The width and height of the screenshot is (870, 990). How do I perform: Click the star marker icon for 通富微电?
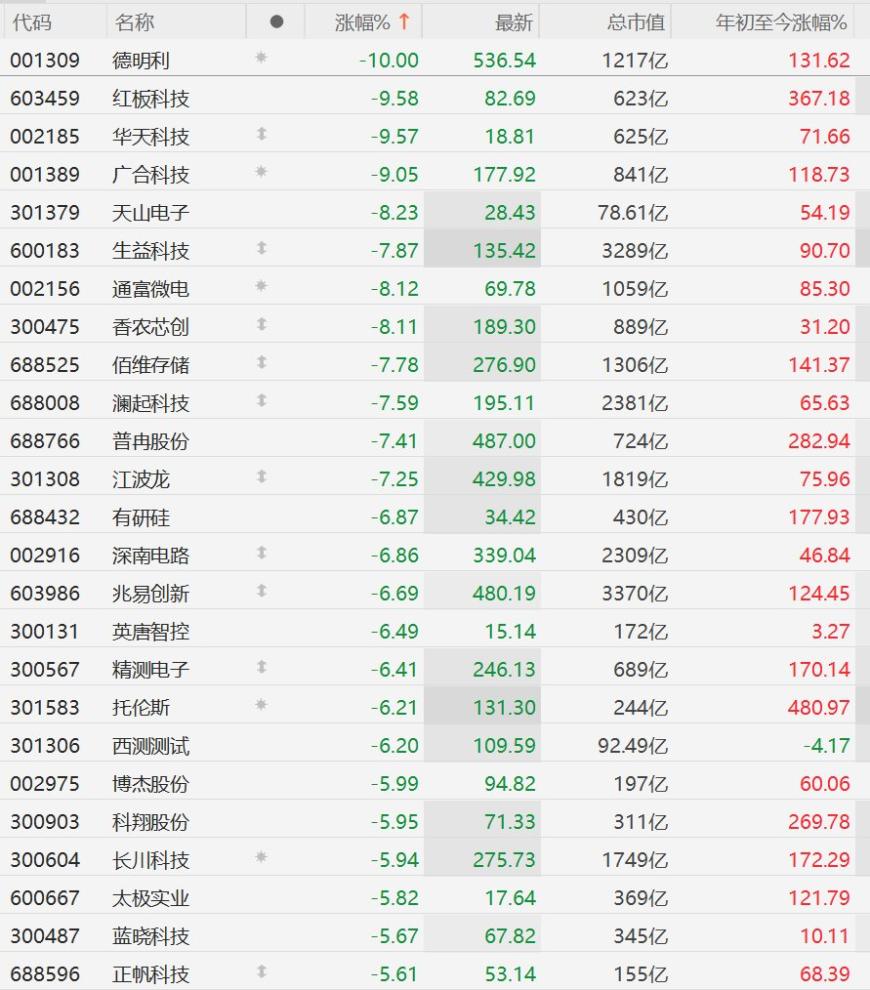pyautogui.click(x=261, y=286)
